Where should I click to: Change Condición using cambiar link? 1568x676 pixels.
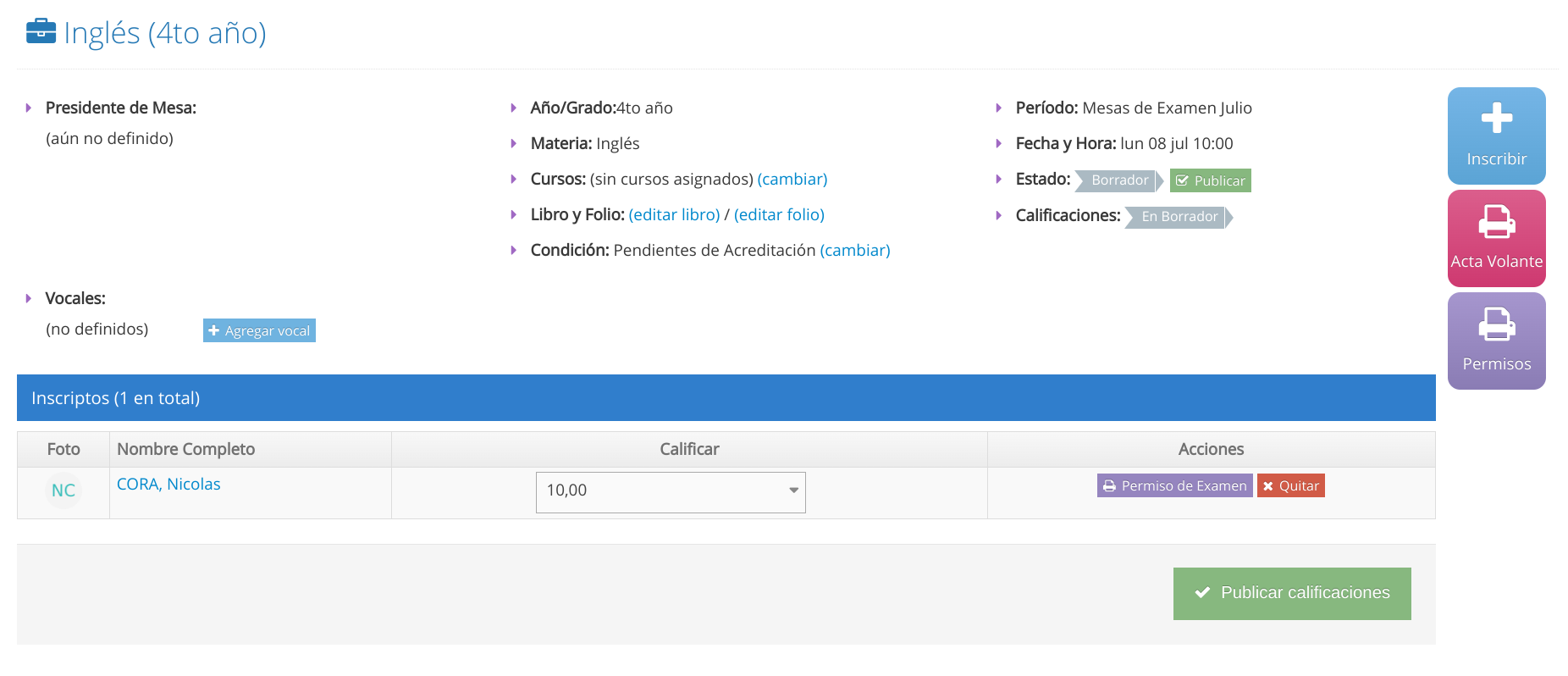click(854, 251)
